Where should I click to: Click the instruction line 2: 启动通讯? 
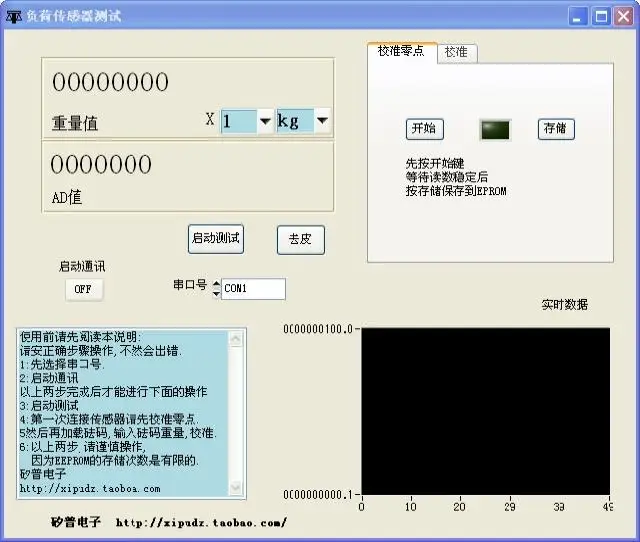point(49,378)
